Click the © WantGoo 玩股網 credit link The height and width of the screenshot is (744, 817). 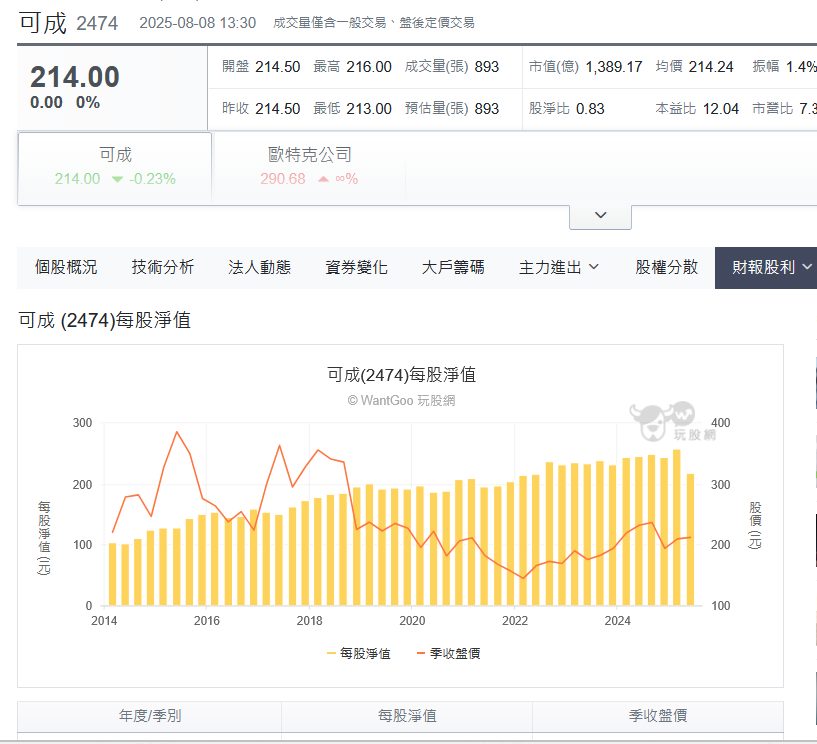point(401,400)
